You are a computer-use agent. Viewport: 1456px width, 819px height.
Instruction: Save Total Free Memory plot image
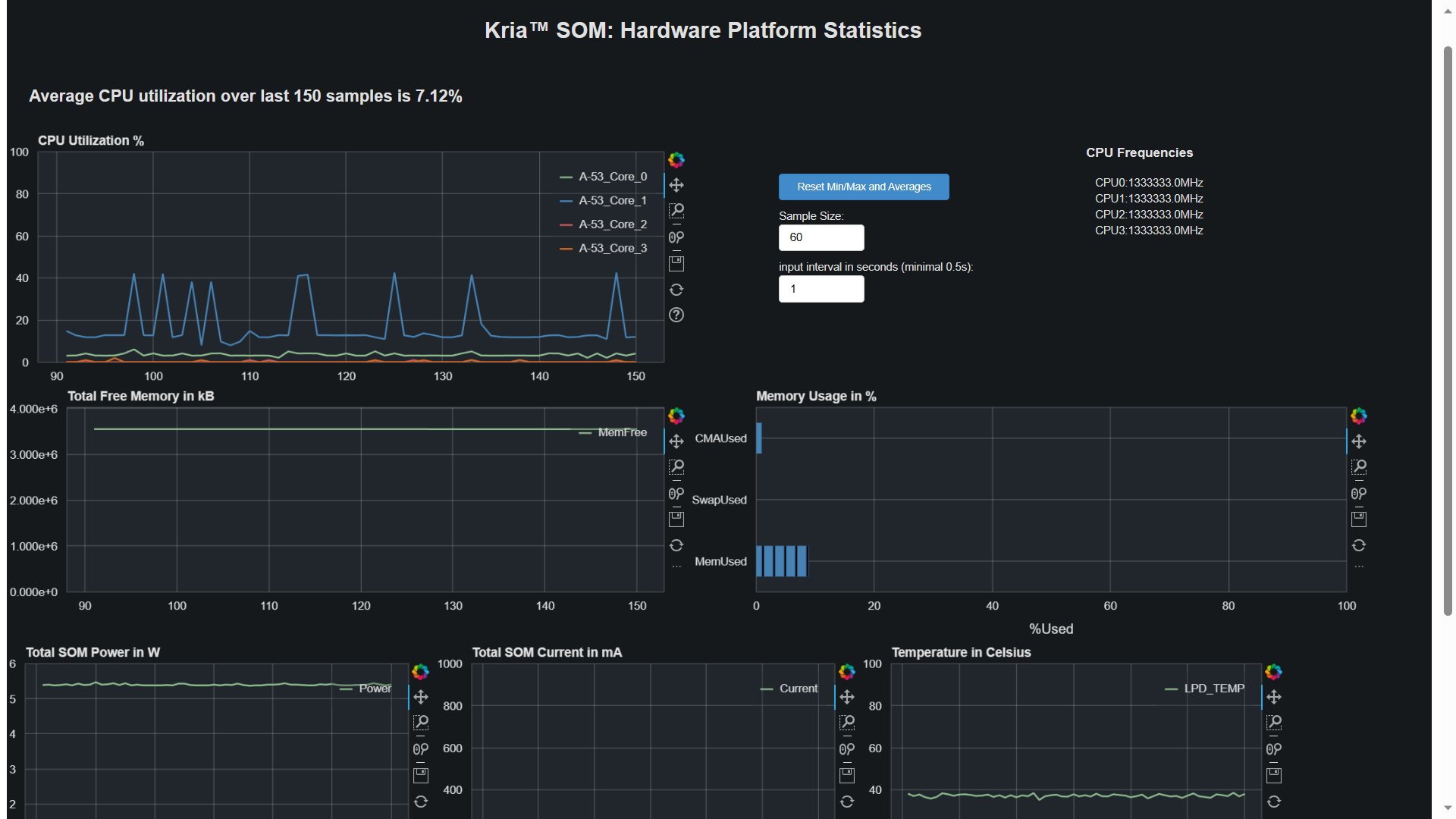[x=676, y=519]
